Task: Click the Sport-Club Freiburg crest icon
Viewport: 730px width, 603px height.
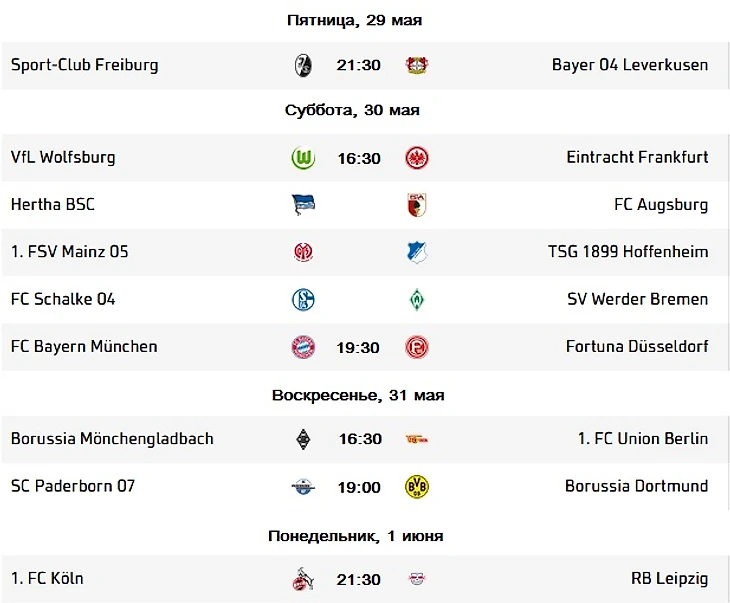Action: 303,65
